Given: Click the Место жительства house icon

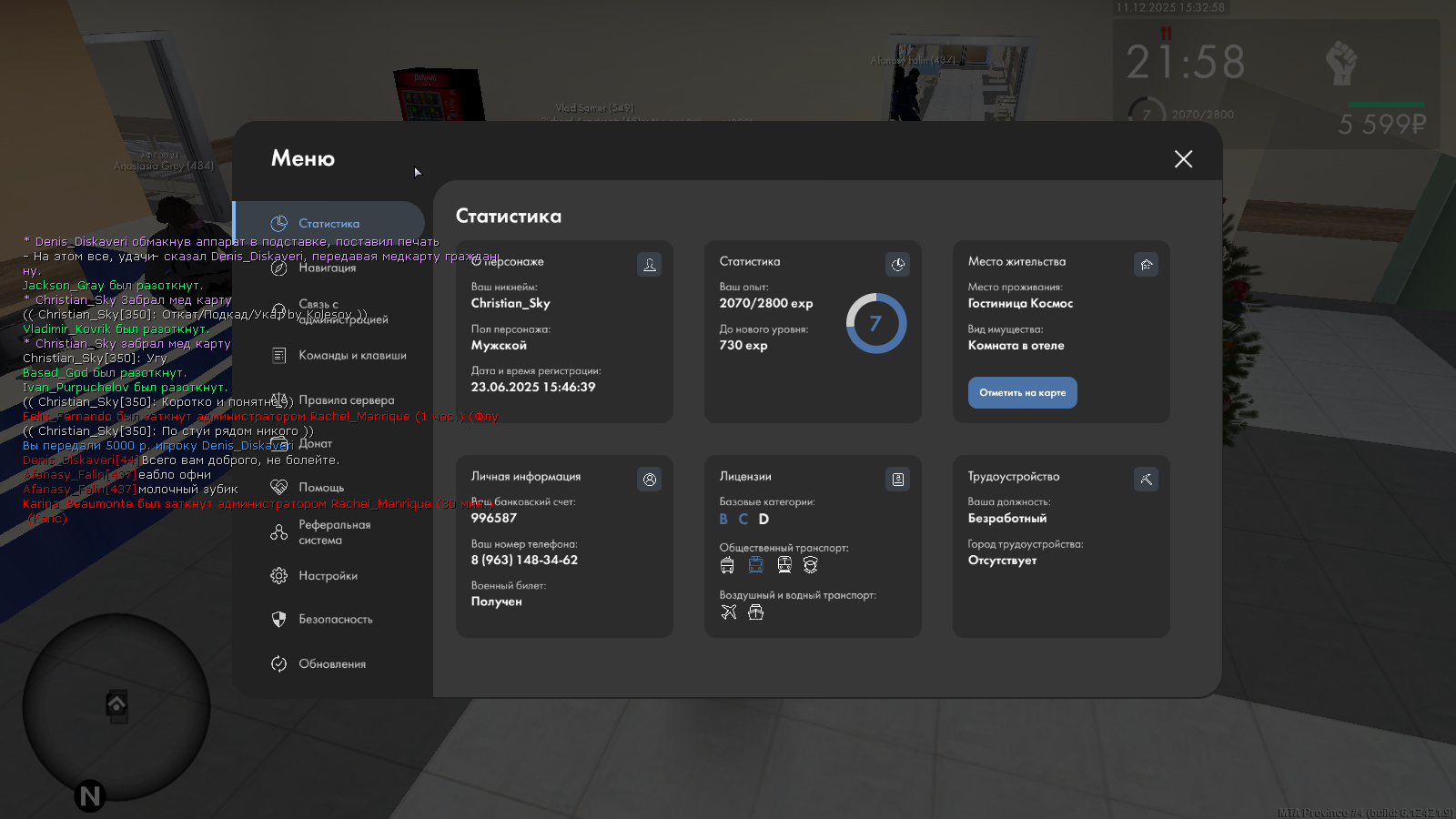Looking at the screenshot, I should coord(1146,265).
